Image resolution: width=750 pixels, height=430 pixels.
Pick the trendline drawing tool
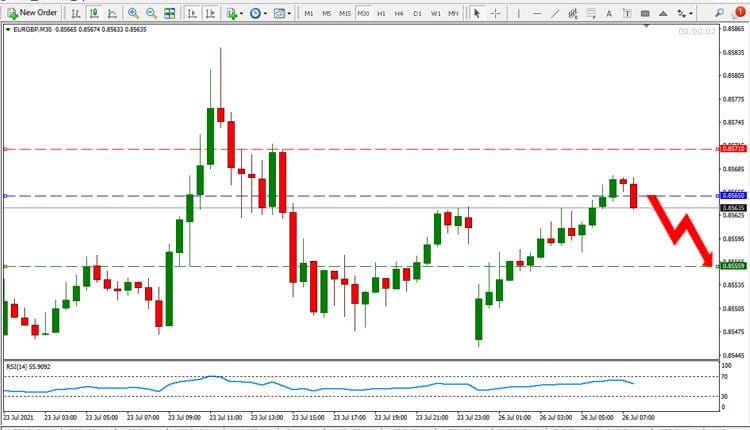click(x=555, y=13)
